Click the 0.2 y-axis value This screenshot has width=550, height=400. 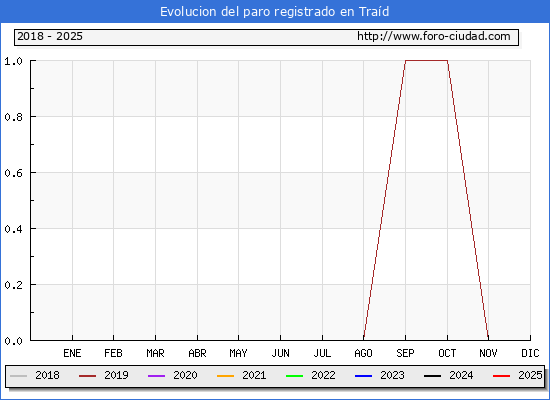tap(13, 285)
